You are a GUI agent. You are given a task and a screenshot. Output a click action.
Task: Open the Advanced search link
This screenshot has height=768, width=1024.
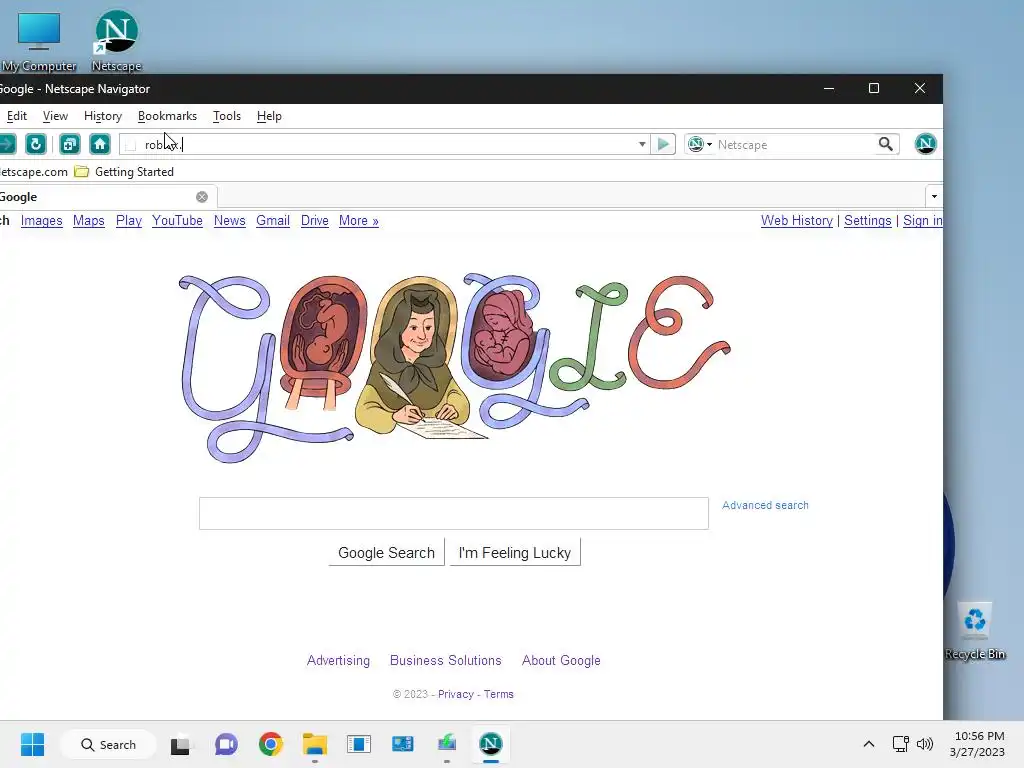tap(765, 505)
